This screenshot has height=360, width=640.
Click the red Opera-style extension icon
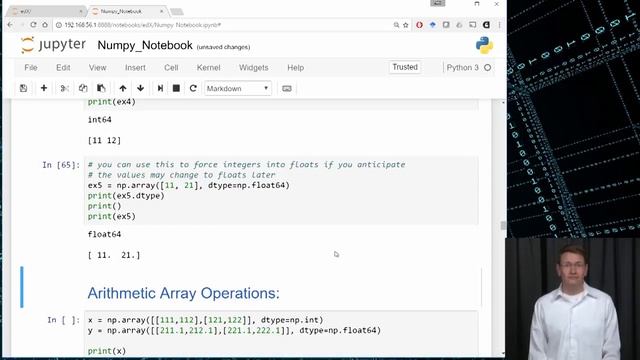pos(419,25)
